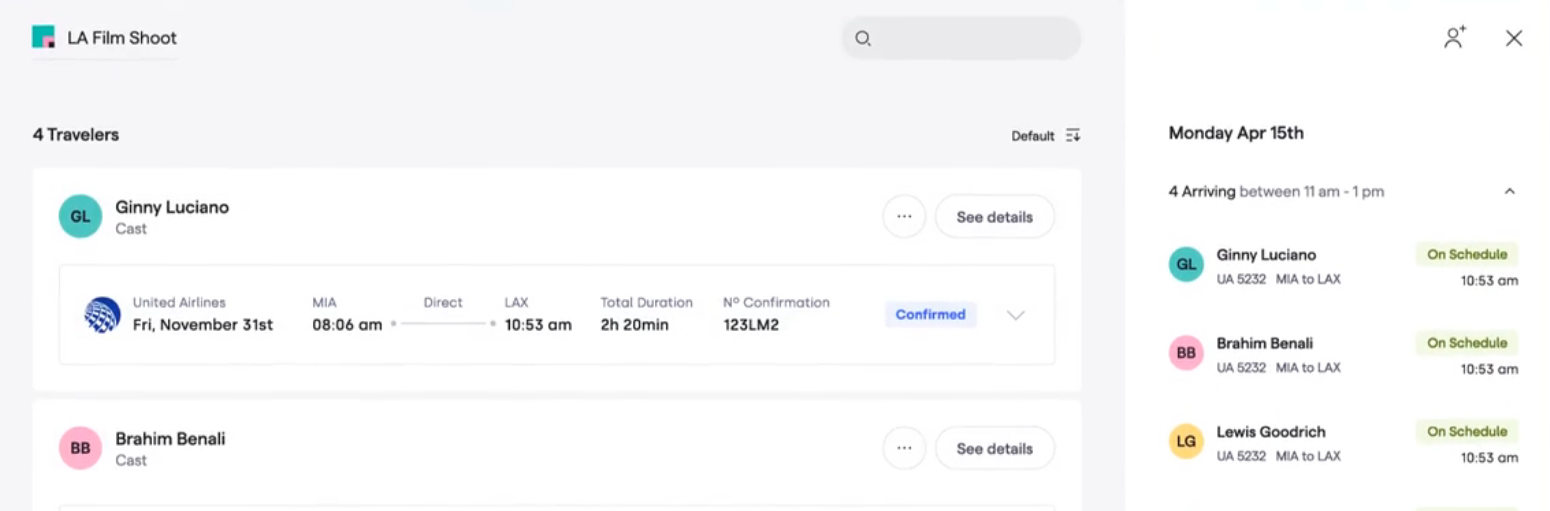Click the add traveler person icon
The height and width of the screenshot is (511, 1550).
click(x=1454, y=38)
